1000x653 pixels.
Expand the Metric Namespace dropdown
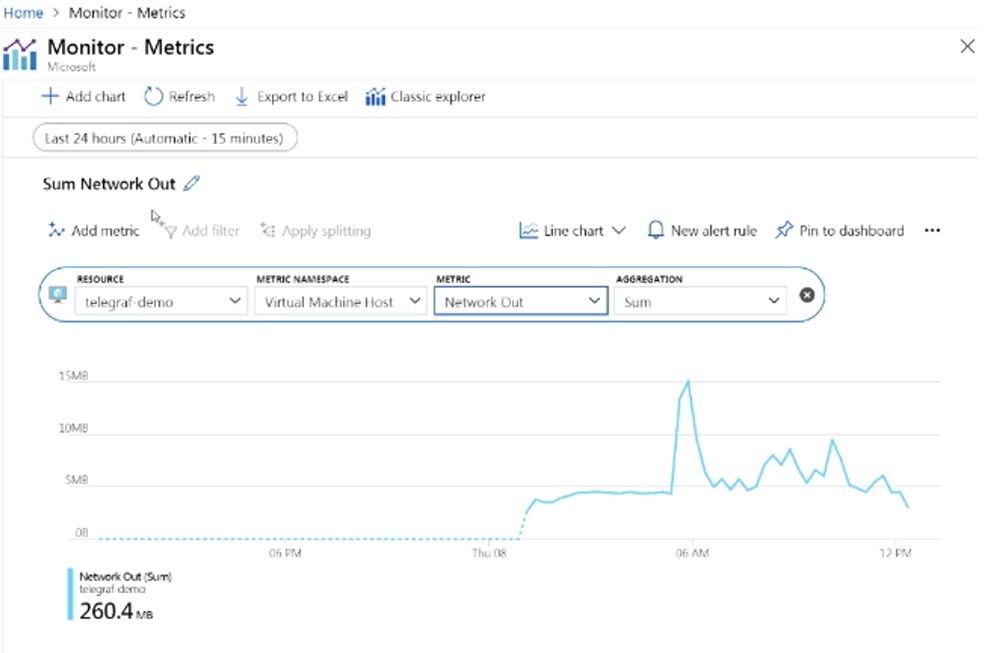pyautogui.click(x=339, y=301)
